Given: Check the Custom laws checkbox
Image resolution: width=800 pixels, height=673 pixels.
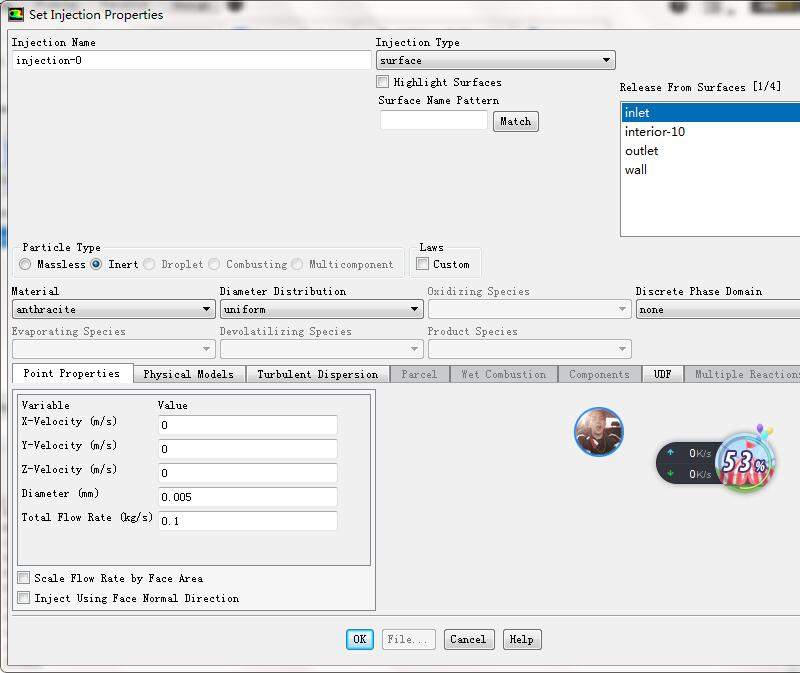Looking at the screenshot, I should (422, 264).
